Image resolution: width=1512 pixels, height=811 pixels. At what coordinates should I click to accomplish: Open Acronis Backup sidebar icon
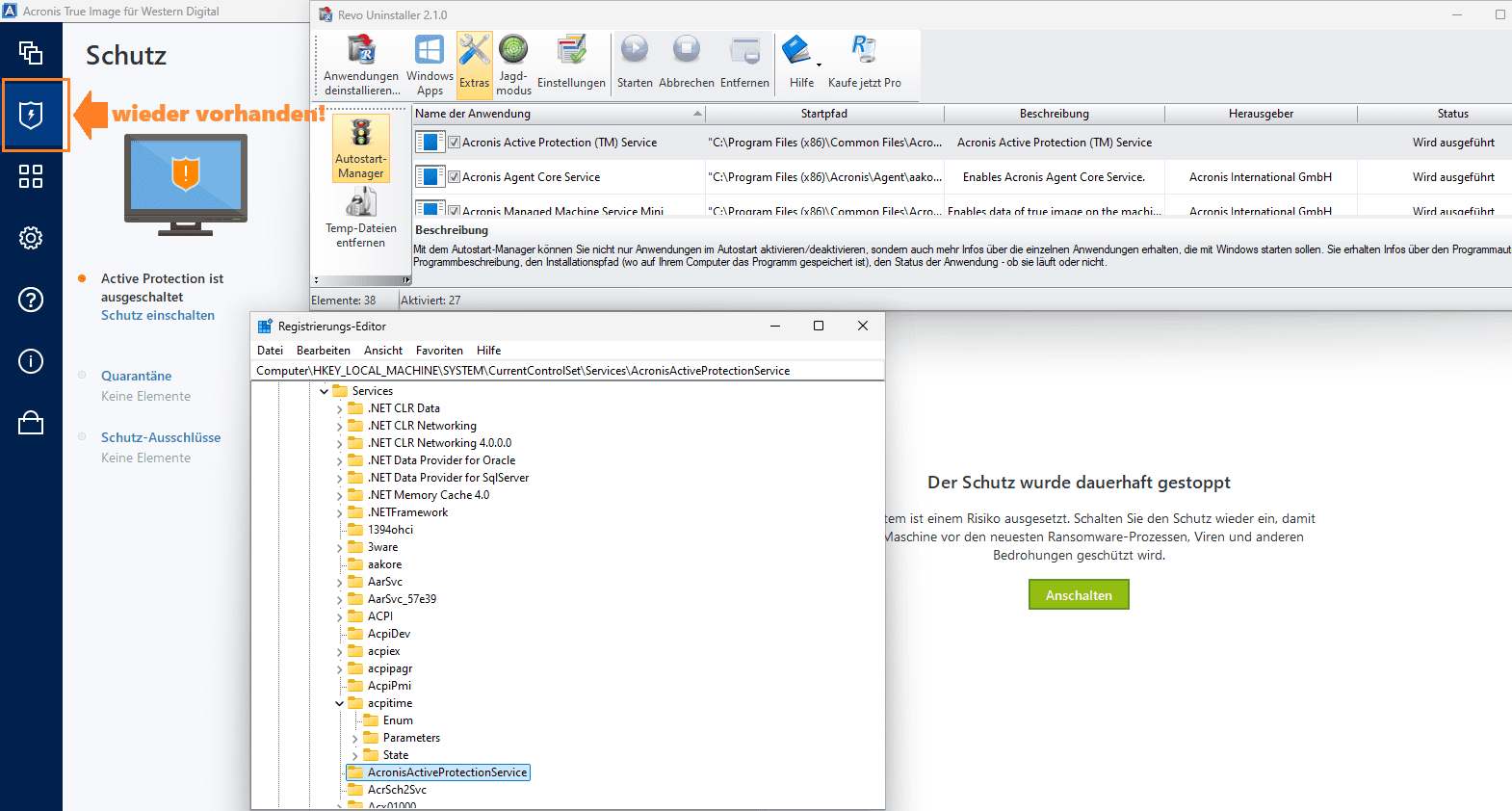(x=31, y=52)
